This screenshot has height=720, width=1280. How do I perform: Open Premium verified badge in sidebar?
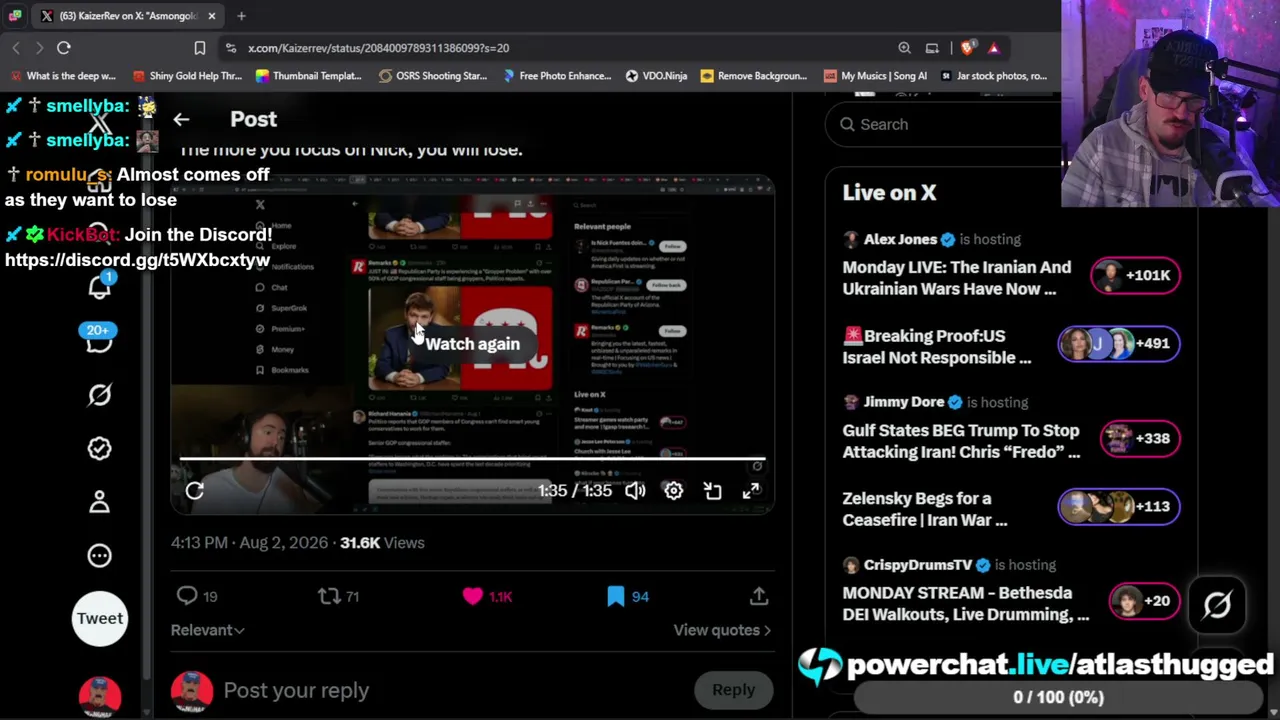click(99, 448)
